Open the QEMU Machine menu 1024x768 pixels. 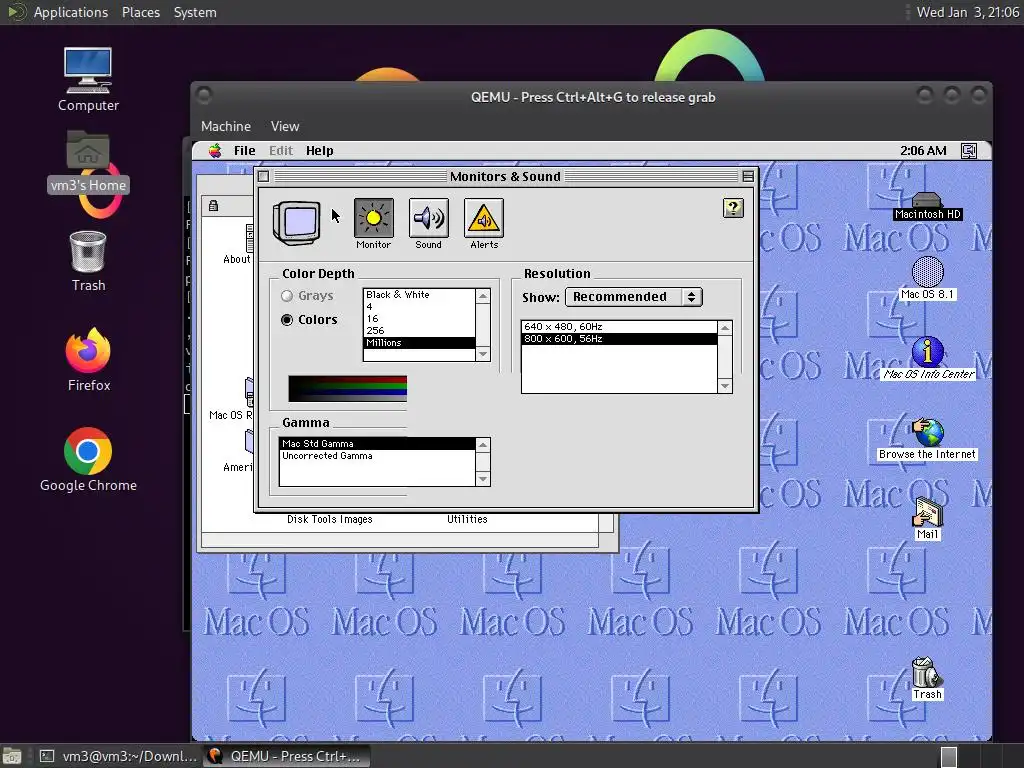click(x=226, y=126)
